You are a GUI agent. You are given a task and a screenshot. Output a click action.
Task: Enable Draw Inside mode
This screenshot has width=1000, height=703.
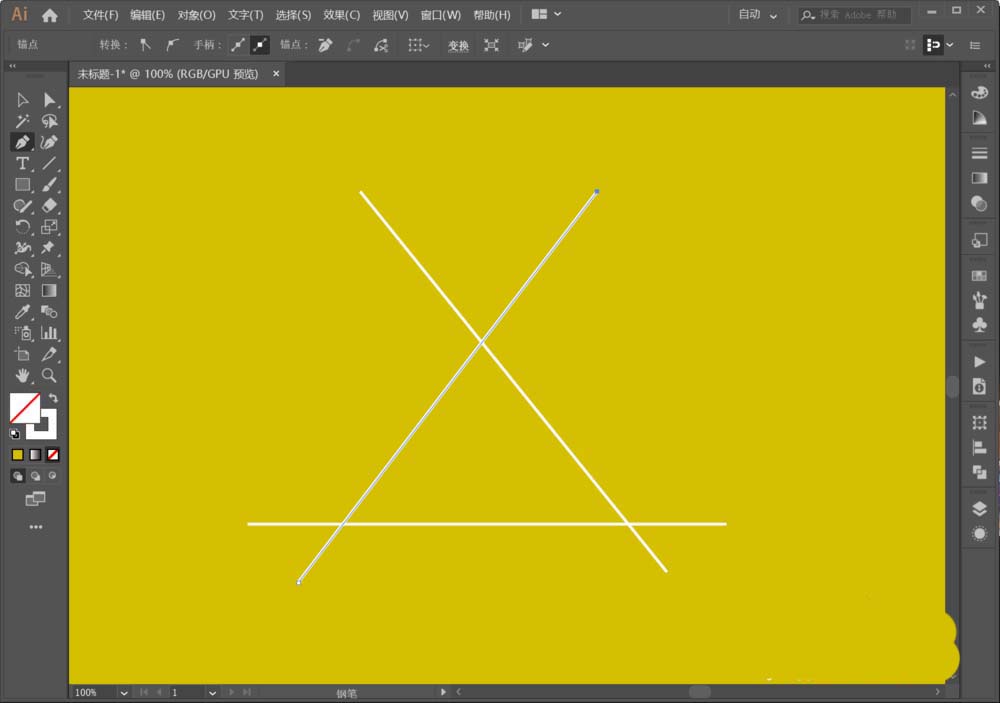(52, 476)
